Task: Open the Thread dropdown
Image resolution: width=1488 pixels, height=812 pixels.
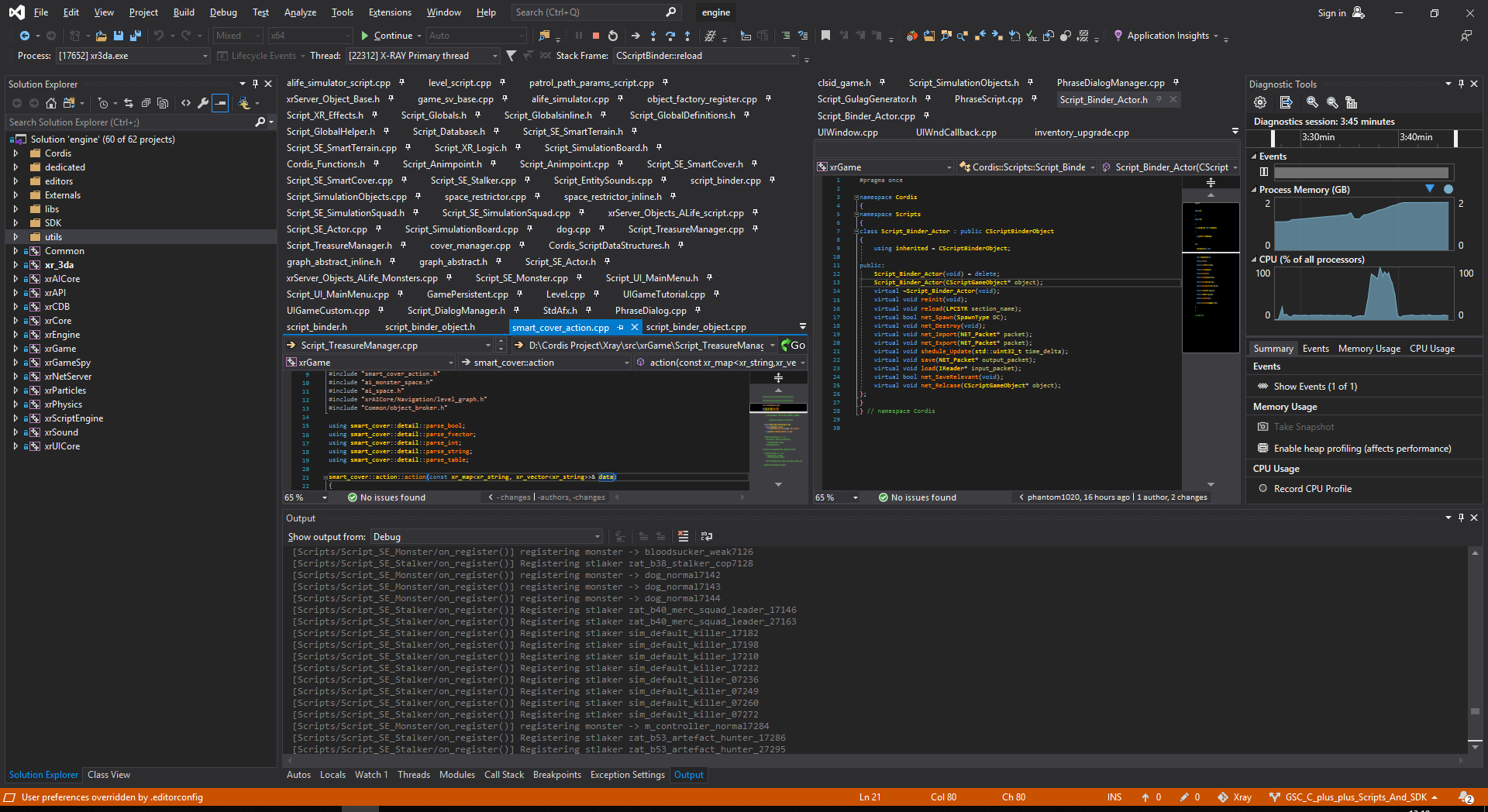Action: click(x=422, y=56)
